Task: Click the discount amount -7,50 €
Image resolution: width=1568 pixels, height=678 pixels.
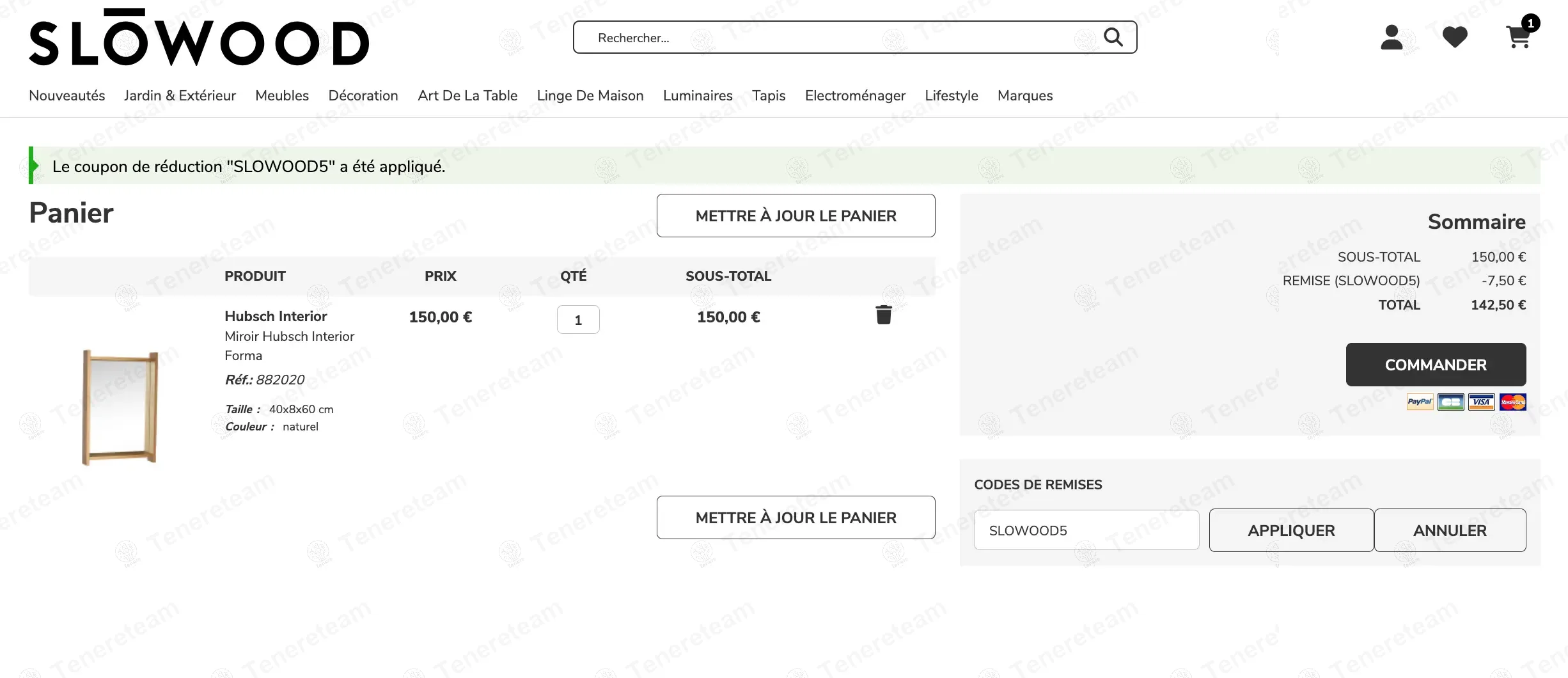Action: tap(1504, 281)
